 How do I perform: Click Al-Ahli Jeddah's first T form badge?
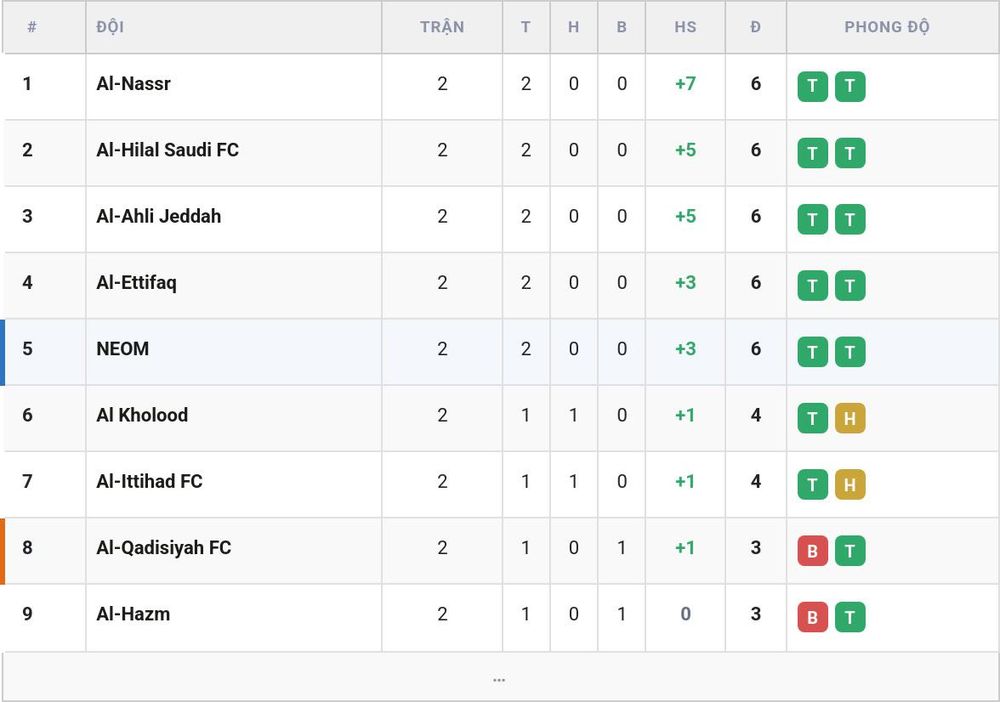click(812, 219)
